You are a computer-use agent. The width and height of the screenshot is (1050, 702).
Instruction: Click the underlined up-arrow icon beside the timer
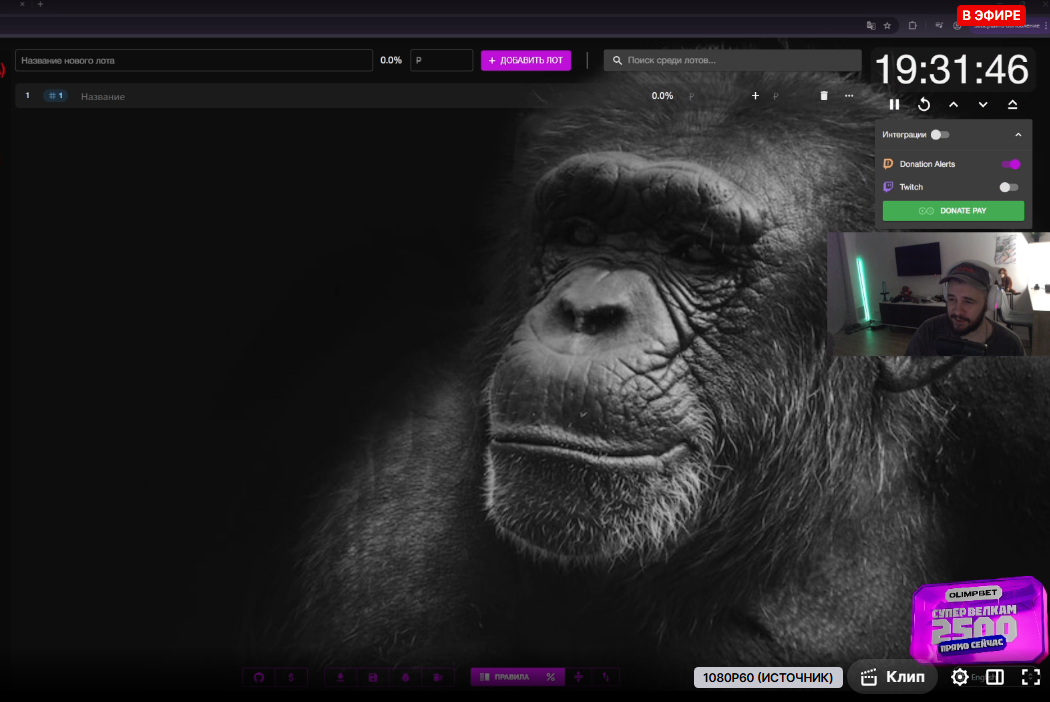pyautogui.click(x=1012, y=104)
